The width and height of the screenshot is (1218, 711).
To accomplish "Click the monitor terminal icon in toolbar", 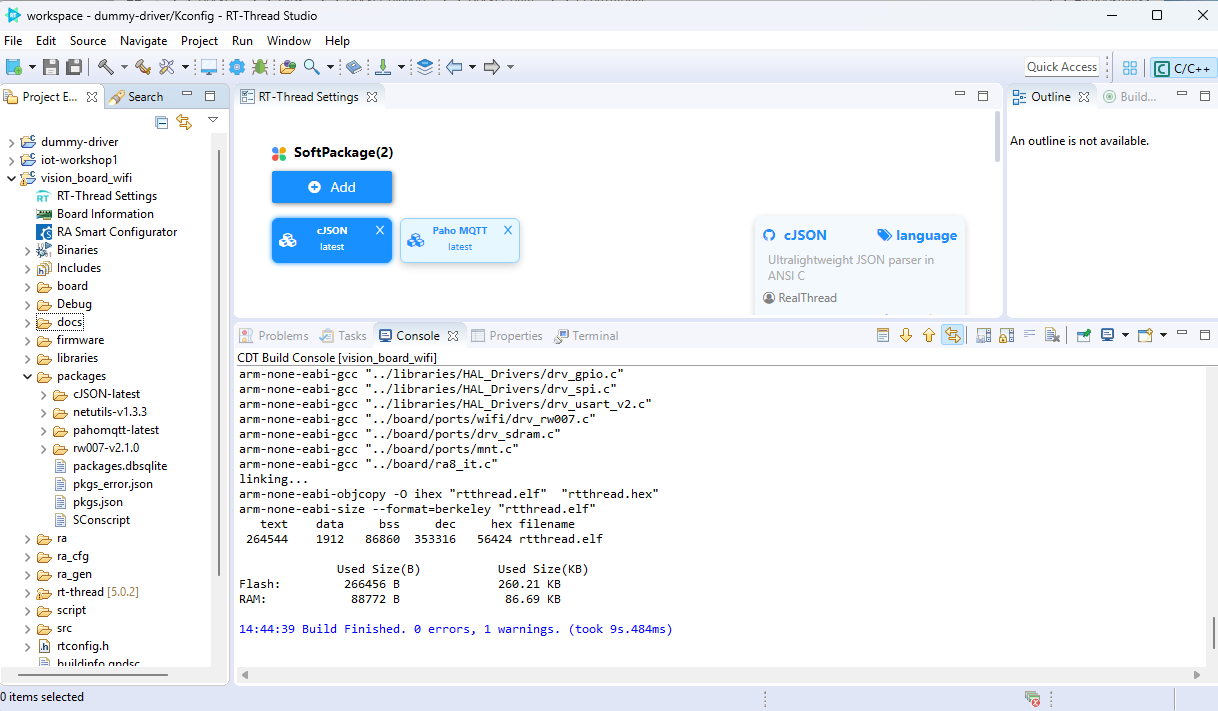I will [x=209, y=67].
